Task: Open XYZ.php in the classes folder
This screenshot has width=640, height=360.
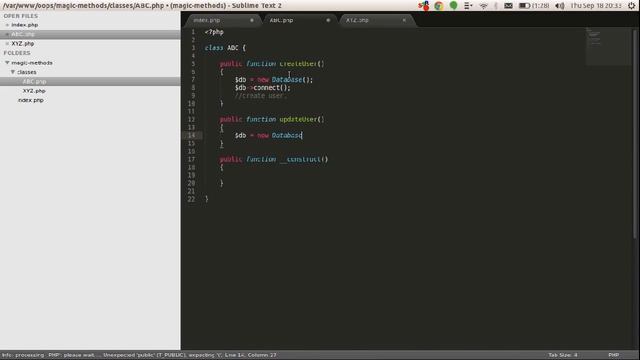Action: click(x=34, y=91)
